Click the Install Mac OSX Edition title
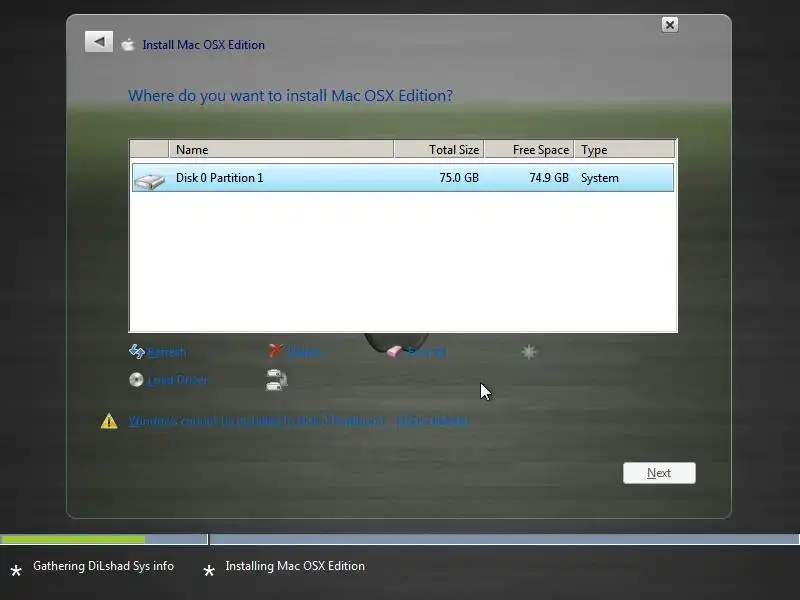 coord(204,45)
